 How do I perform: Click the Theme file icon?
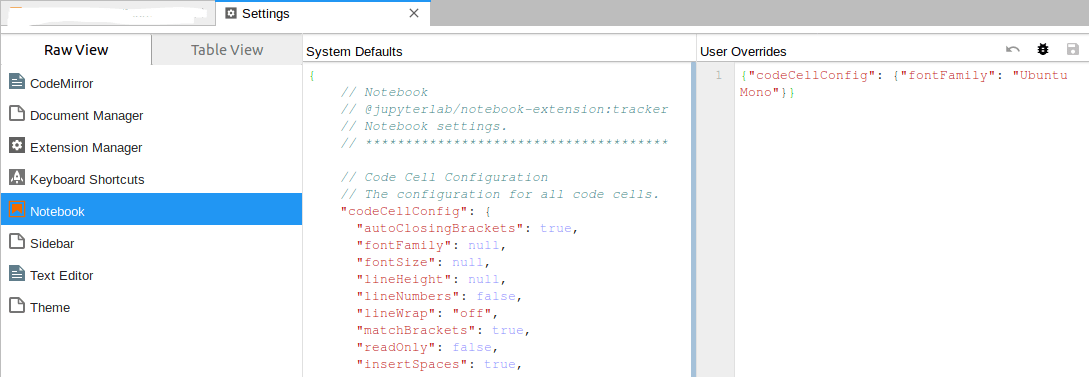point(17,305)
